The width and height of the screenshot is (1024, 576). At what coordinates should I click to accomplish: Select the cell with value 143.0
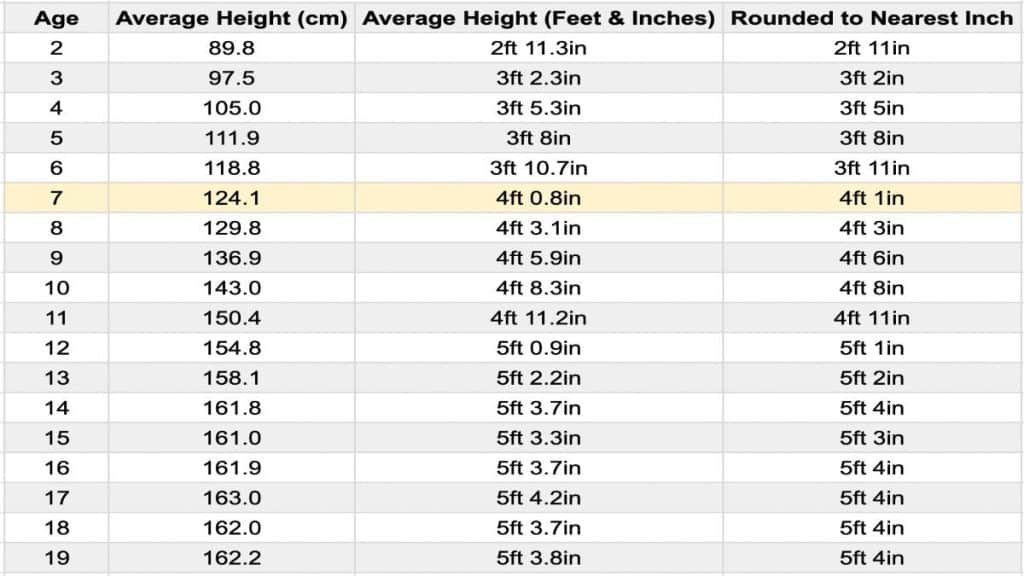(232, 288)
